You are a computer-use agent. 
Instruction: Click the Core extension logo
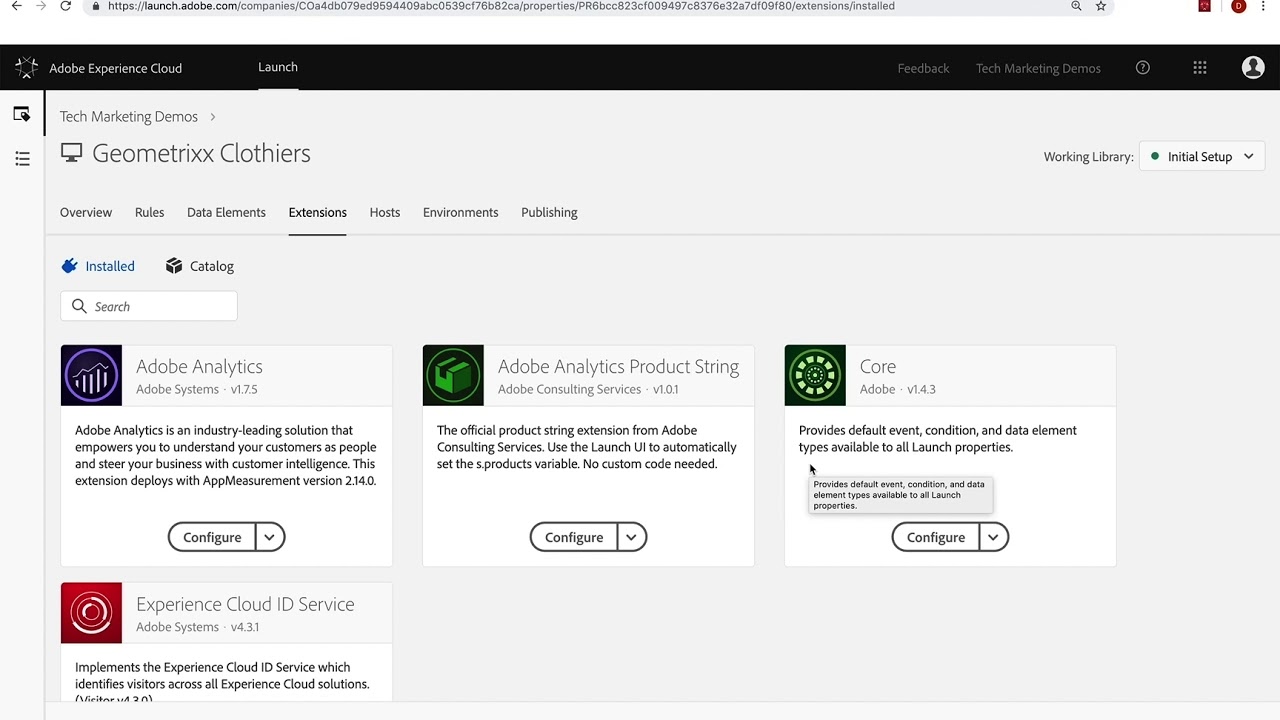[815, 375]
